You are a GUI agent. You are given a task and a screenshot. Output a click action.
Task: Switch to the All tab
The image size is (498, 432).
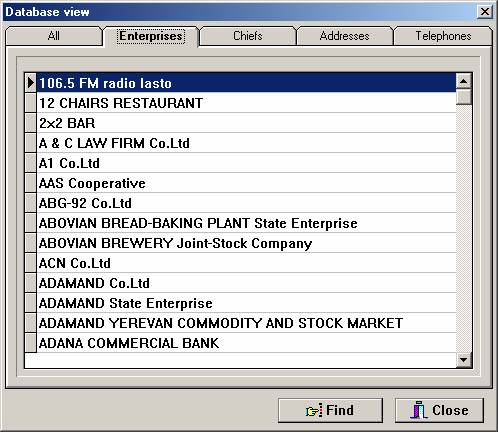[54, 36]
